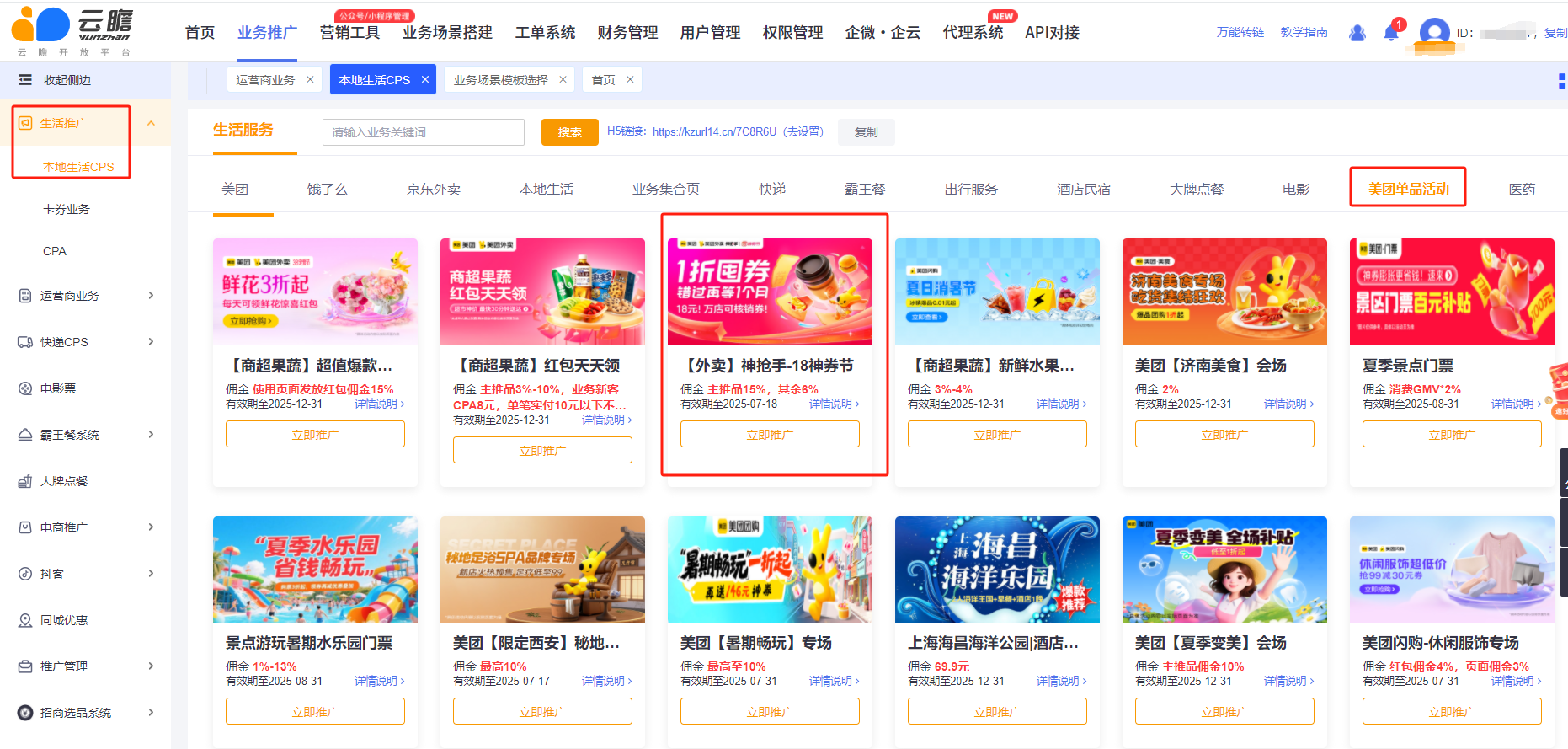Switch to the 京东外卖 category tab

(434, 189)
